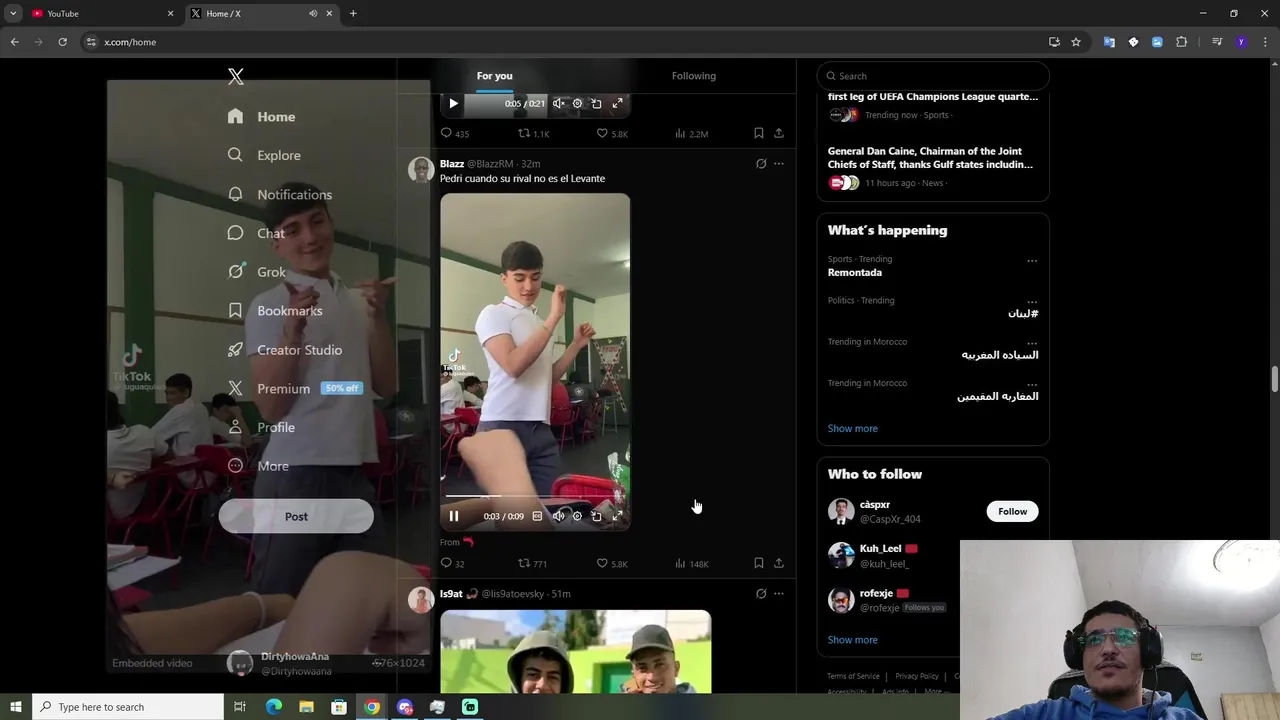The image size is (1280, 720).
Task: Open Creator Studio in sidebar
Action: click(x=284, y=350)
